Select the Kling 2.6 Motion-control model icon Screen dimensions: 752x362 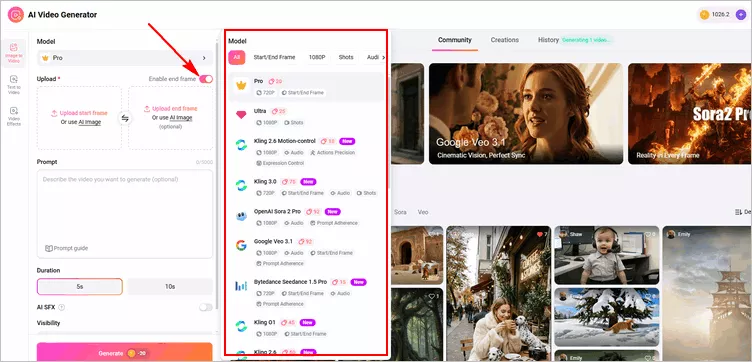click(x=241, y=145)
